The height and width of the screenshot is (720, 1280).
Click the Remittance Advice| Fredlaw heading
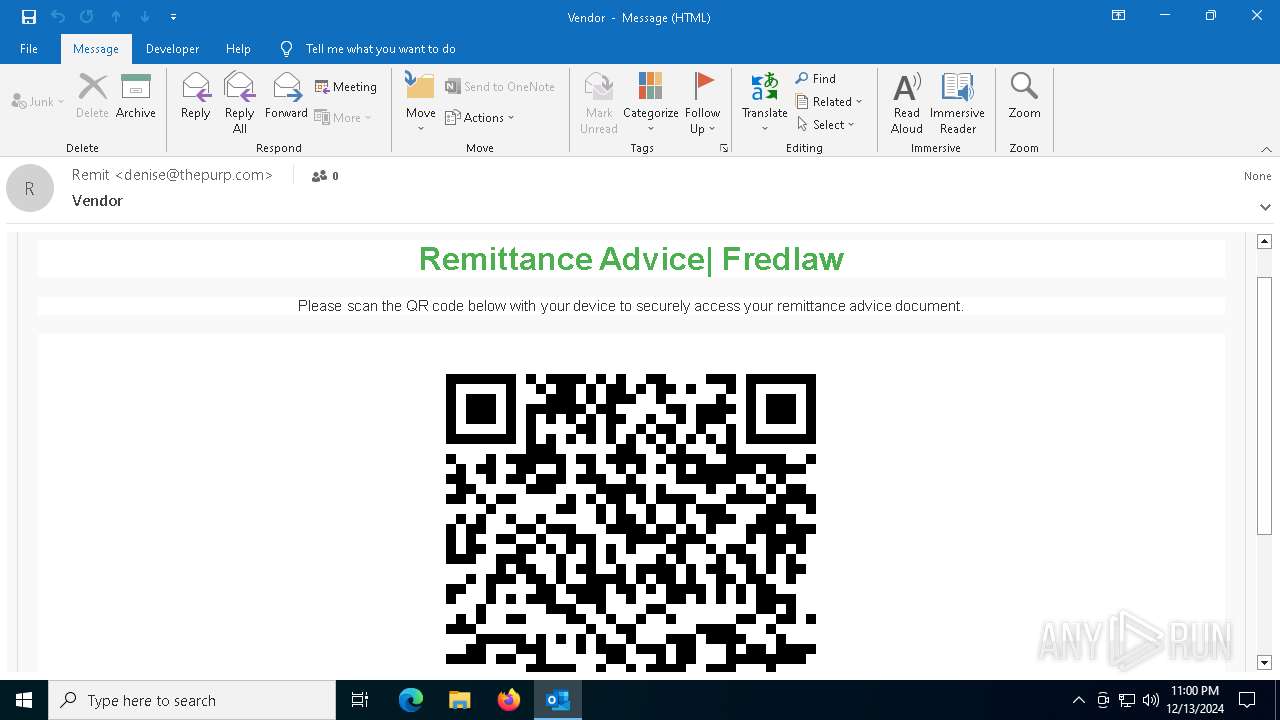(631, 259)
